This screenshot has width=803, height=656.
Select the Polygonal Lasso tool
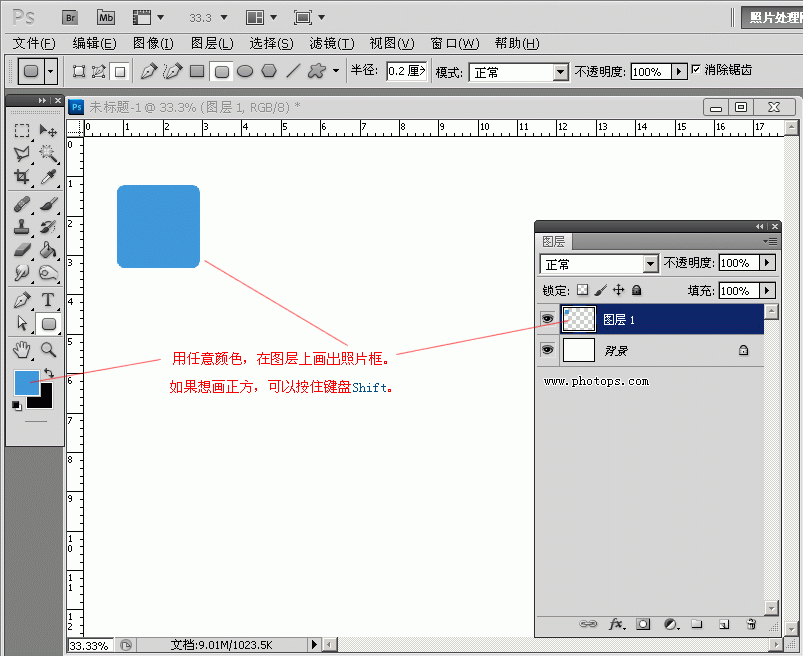click(22, 153)
